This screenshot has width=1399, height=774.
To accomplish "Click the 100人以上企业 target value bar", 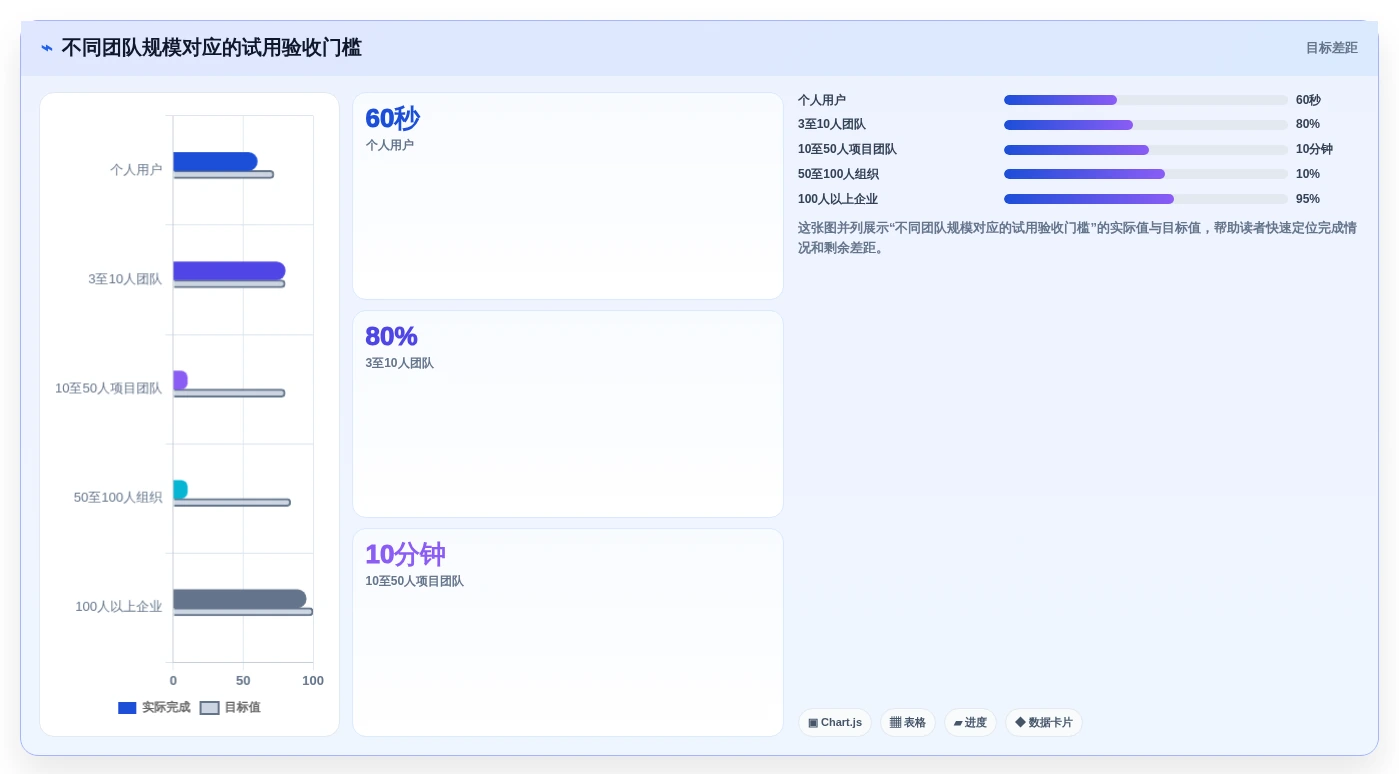I will 243,612.
